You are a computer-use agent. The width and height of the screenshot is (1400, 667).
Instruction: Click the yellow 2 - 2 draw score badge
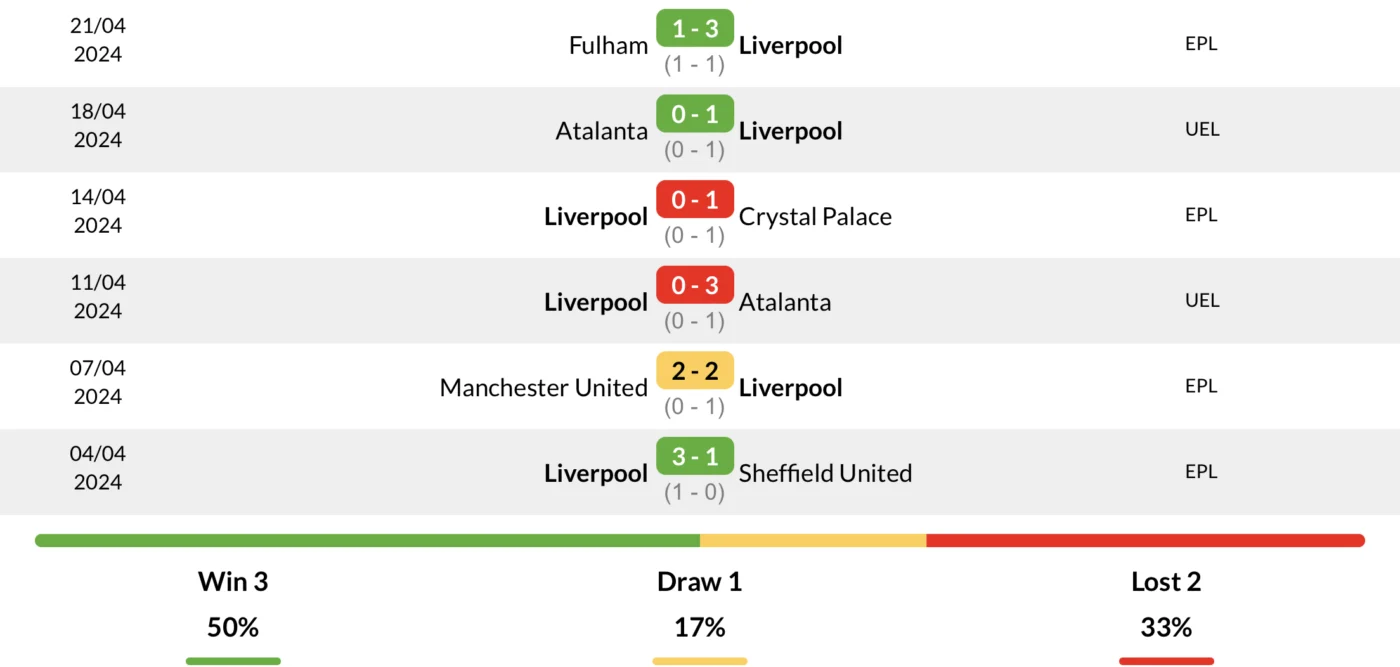695,371
